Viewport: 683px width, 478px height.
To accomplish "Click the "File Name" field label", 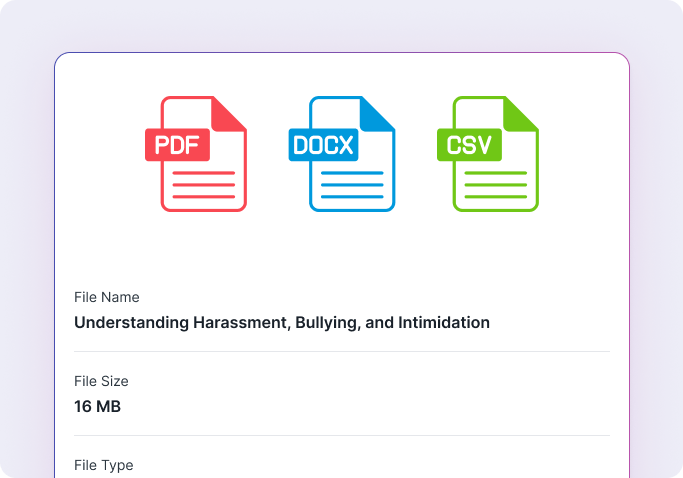I will tap(107, 297).
